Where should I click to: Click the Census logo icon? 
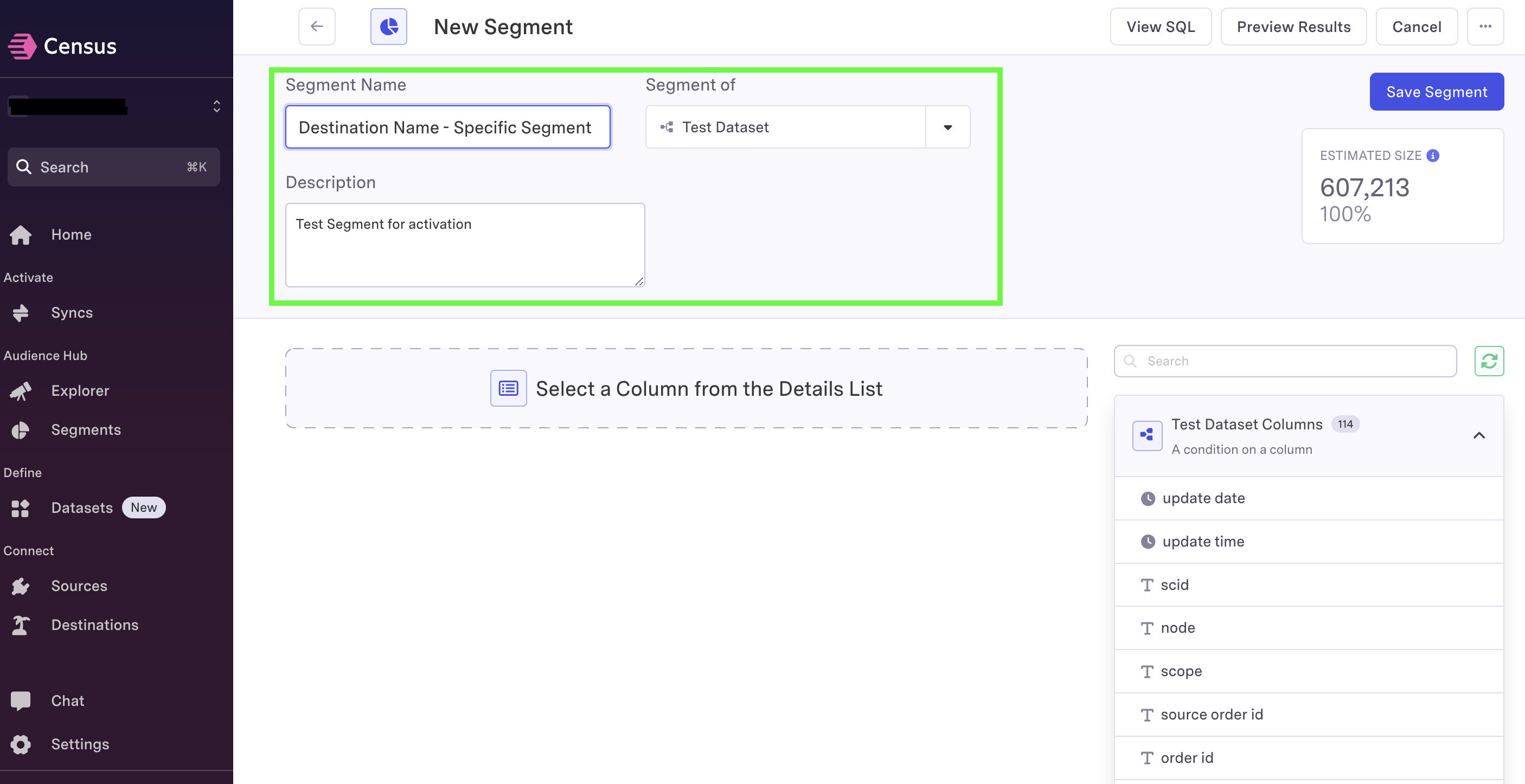tap(21, 46)
